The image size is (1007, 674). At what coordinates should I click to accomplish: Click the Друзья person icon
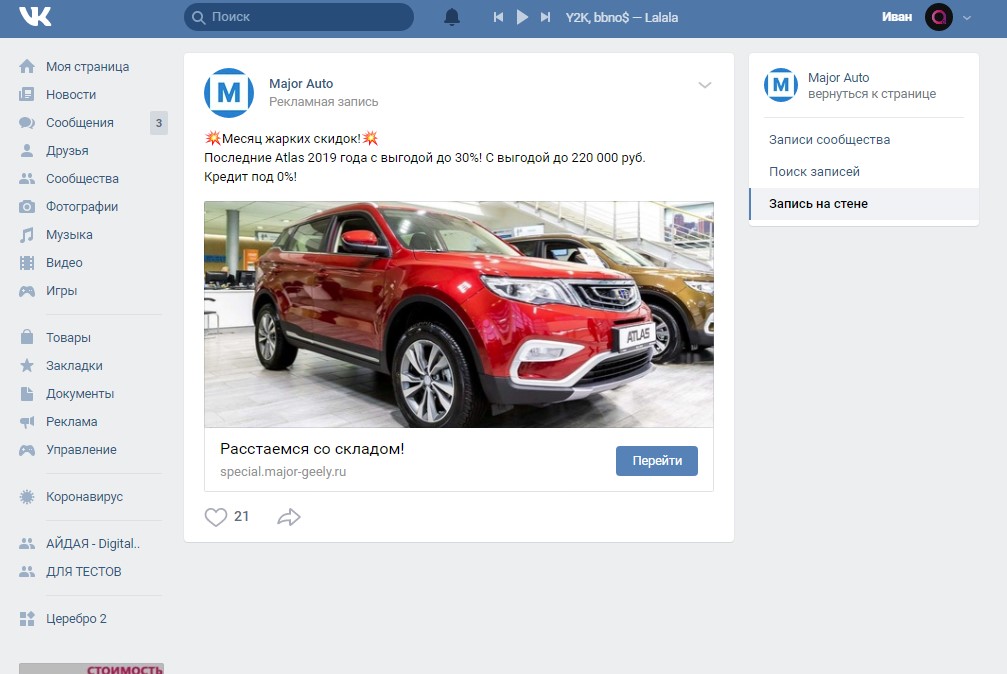(27, 150)
